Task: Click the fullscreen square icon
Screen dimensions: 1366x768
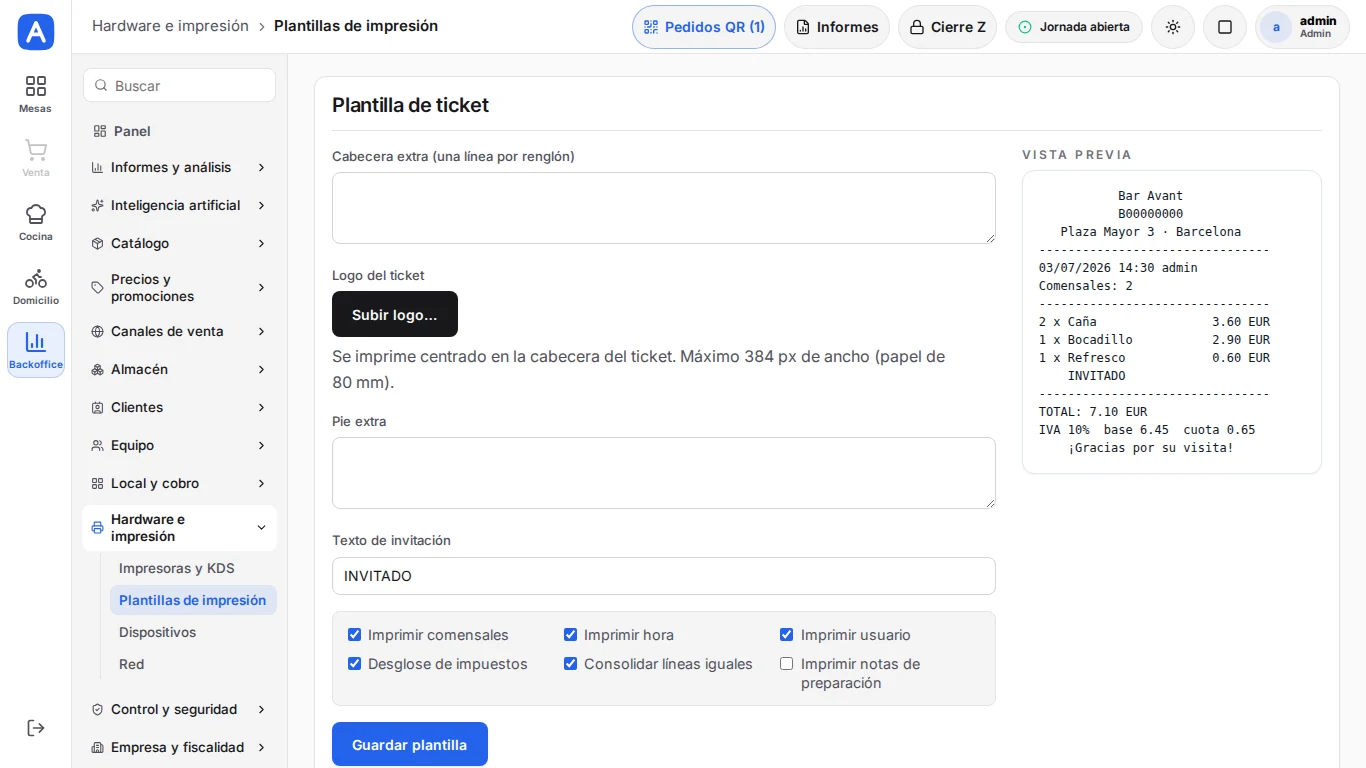Action: point(1225,27)
